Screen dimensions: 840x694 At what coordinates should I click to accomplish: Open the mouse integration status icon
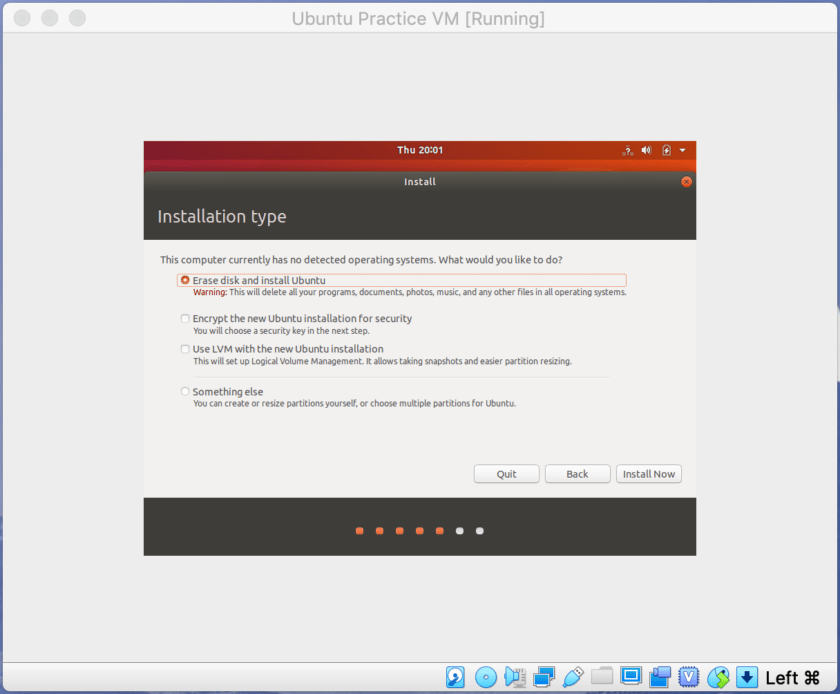click(x=718, y=677)
